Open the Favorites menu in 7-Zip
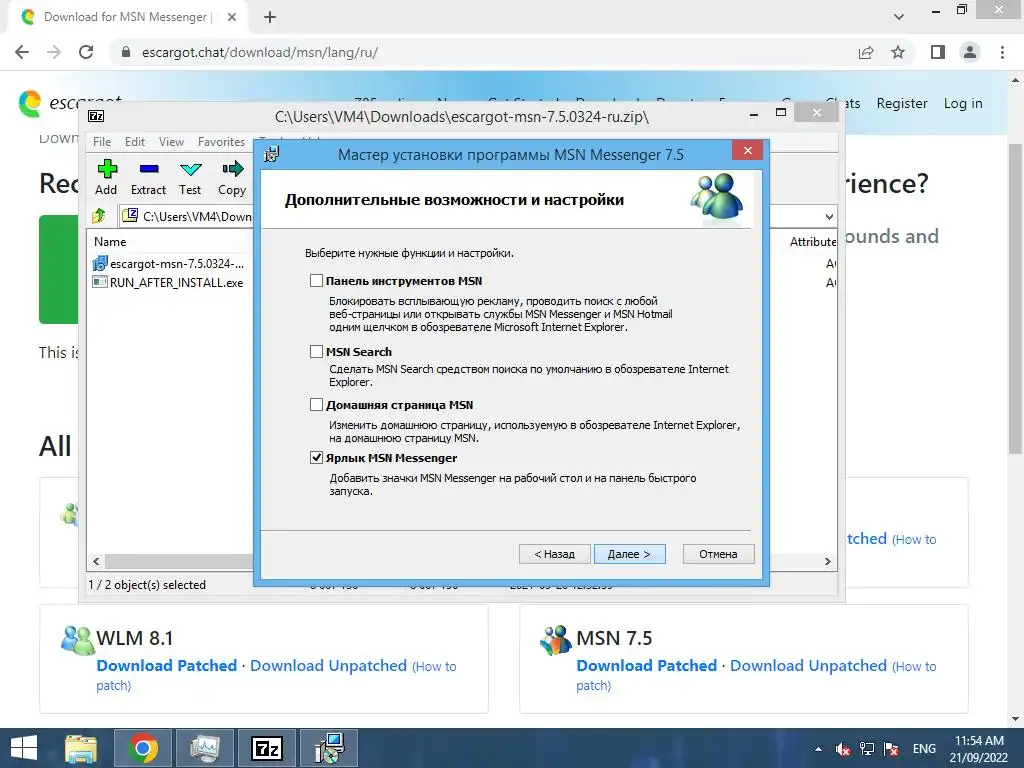 pyautogui.click(x=221, y=142)
